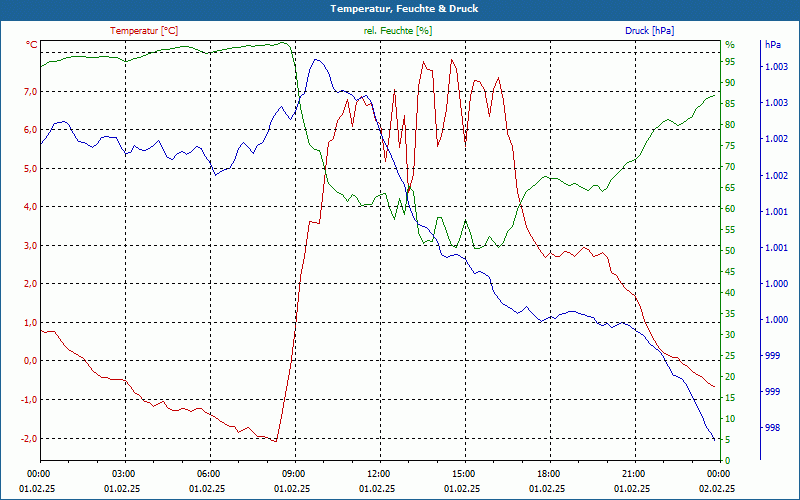
Task: Click temperature axis value '7,0'
Action: [29, 92]
